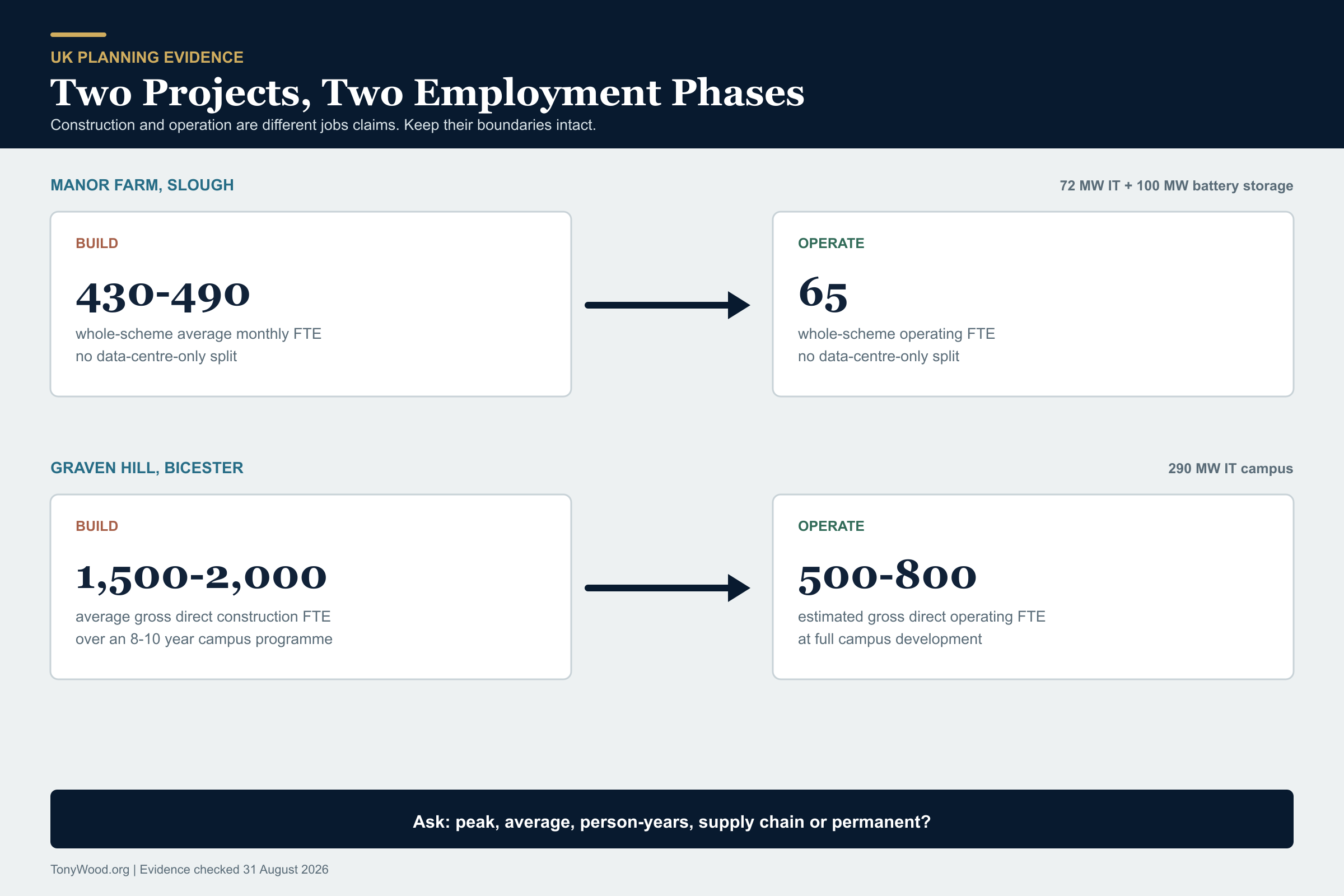Select the 65 operating FTE figure
The image size is (1344, 896).
pyautogui.click(x=823, y=295)
